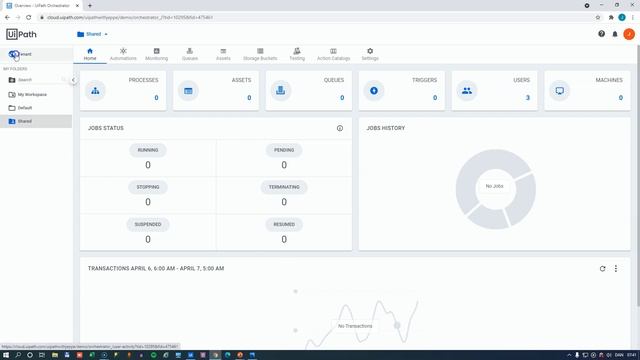
Task: Open the Assets tab
Action: pos(223,54)
